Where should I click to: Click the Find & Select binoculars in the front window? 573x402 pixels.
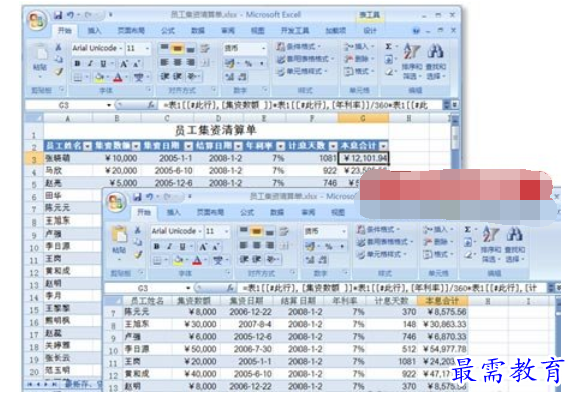coord(515,234)
